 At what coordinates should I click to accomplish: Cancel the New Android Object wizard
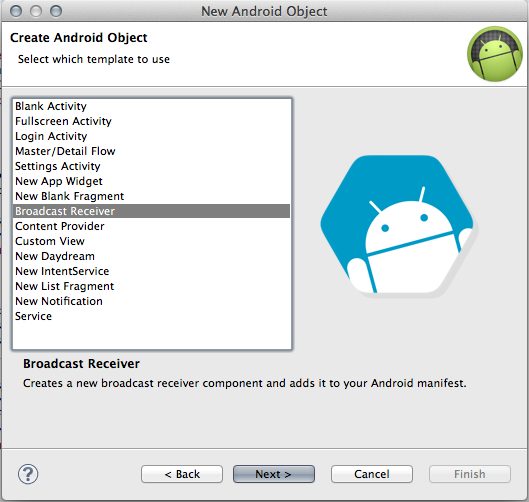pyautogui.click(x=372, y=474)
